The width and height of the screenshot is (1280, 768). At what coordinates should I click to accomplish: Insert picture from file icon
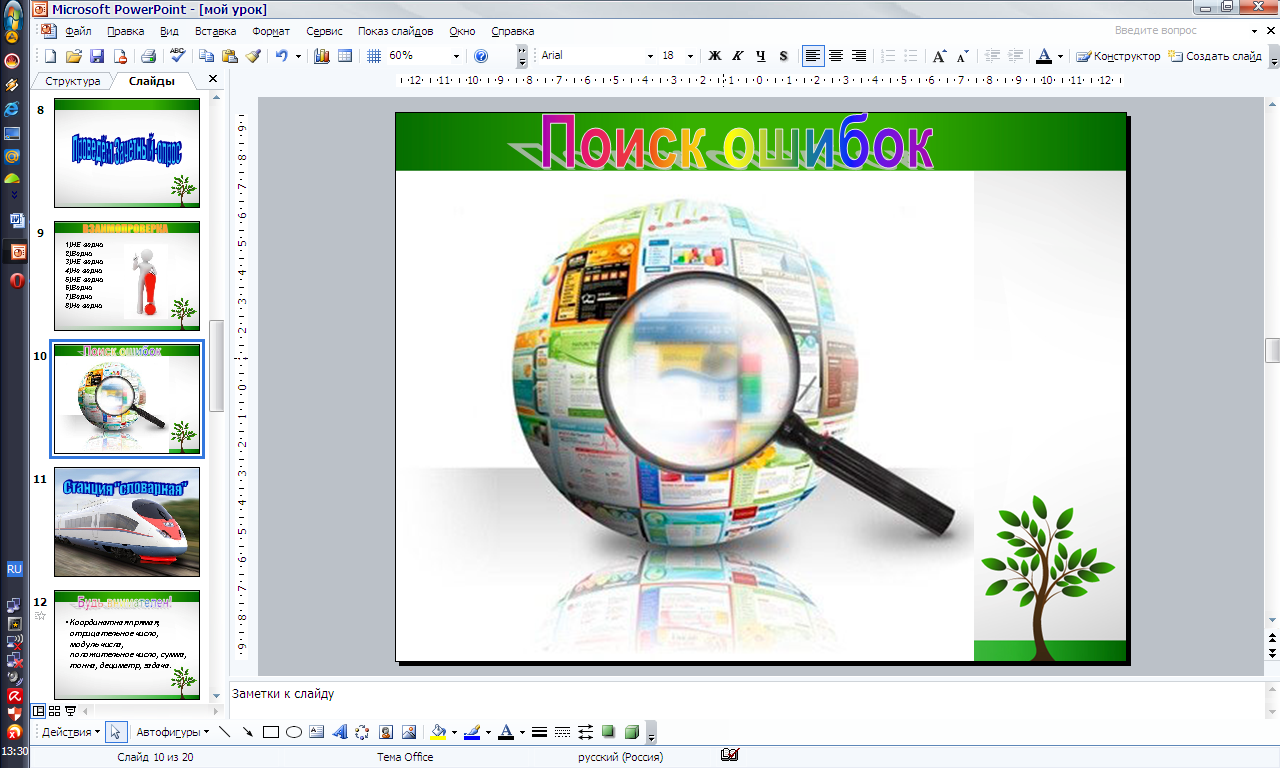point(408,732)
